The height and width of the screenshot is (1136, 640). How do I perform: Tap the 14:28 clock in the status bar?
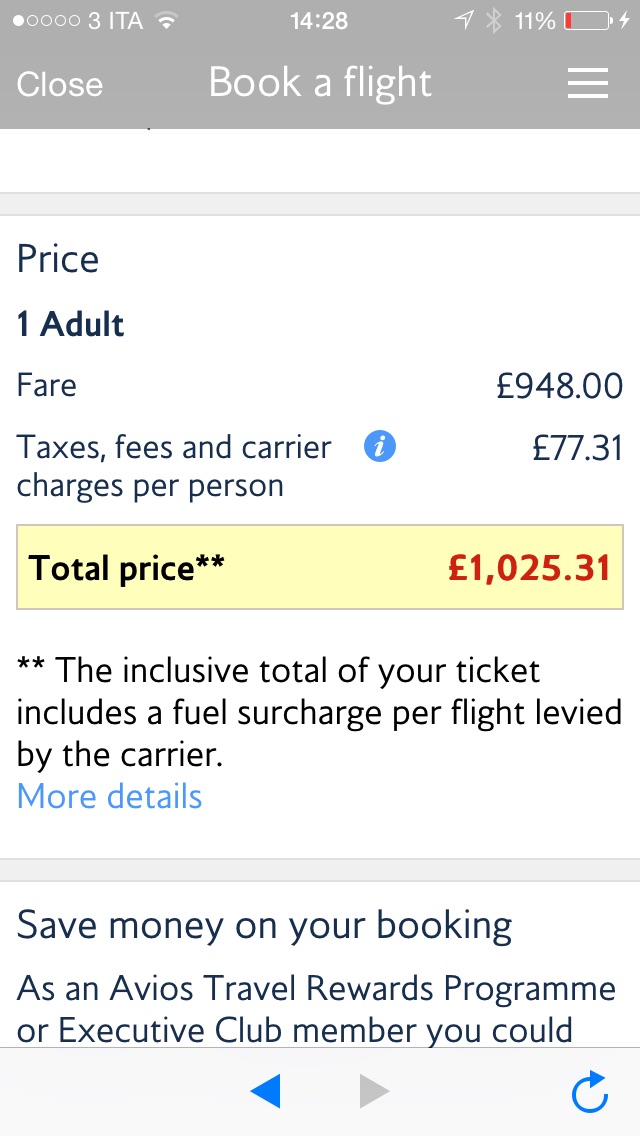(x=319, y=21)
